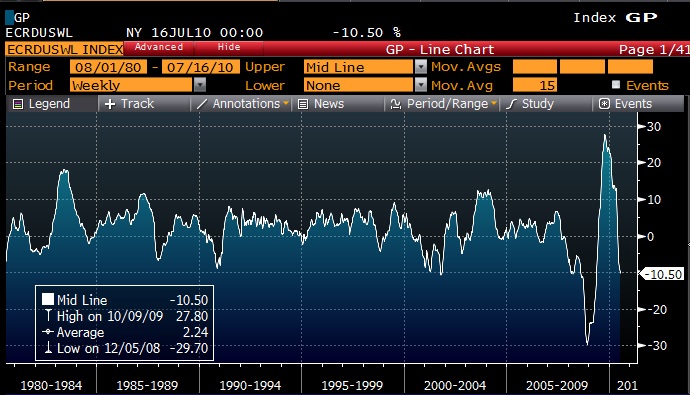Viewport: 690px width, 395px height.
Task: Open the Legend toolbar item
Action: click(52, 104)
